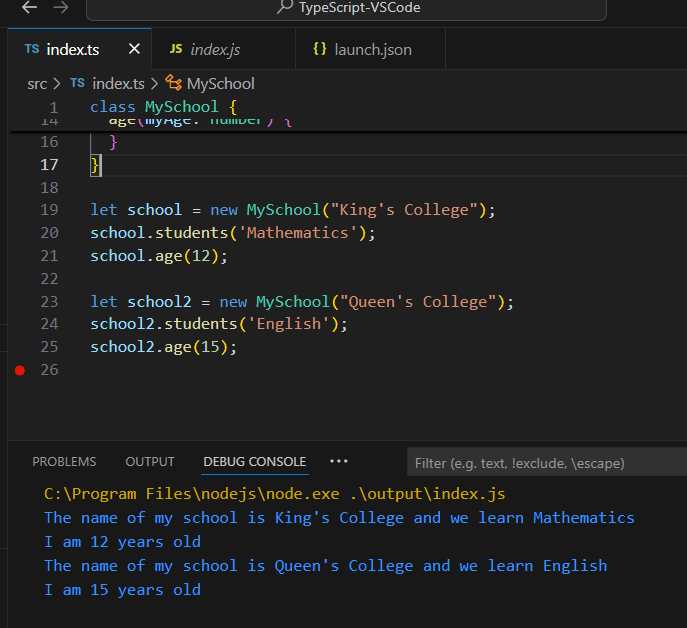Click the 'Queen's College' string on line 23
This screenshot has width=687, height=628.
(418, 302)
